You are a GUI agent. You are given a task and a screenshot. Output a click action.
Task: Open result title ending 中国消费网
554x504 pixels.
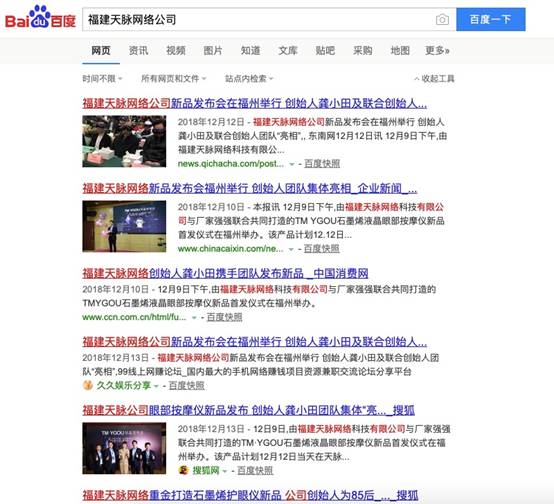(x=225, y=273)
